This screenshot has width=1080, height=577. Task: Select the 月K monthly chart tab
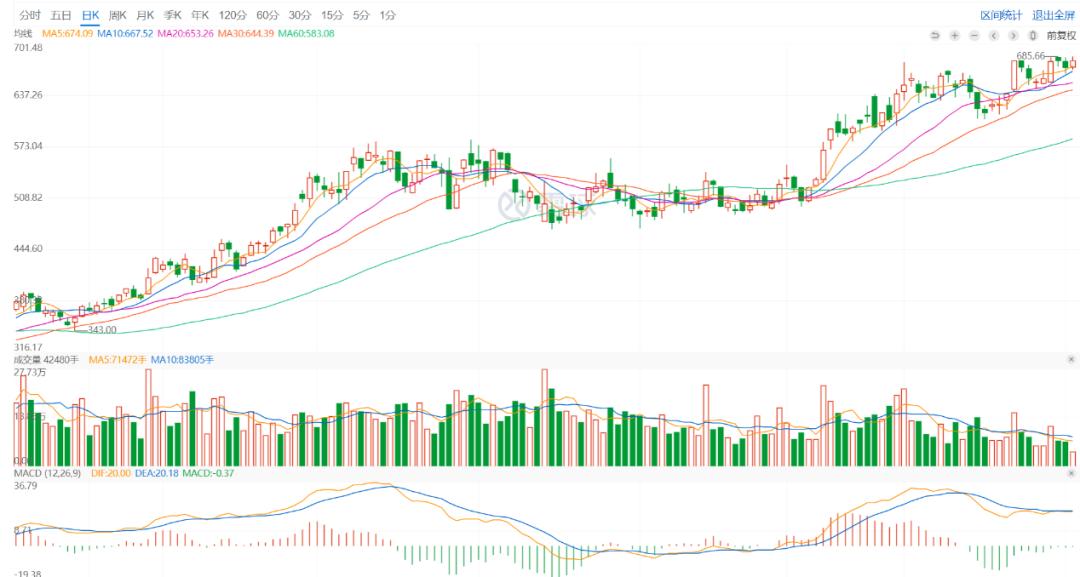click(x=145, y=15)
